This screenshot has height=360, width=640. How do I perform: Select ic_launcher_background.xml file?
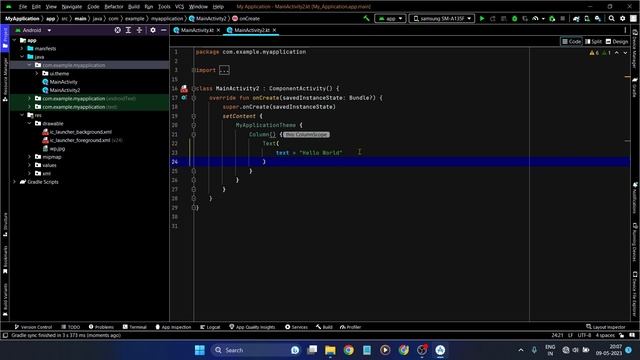[x=81, y=132]
